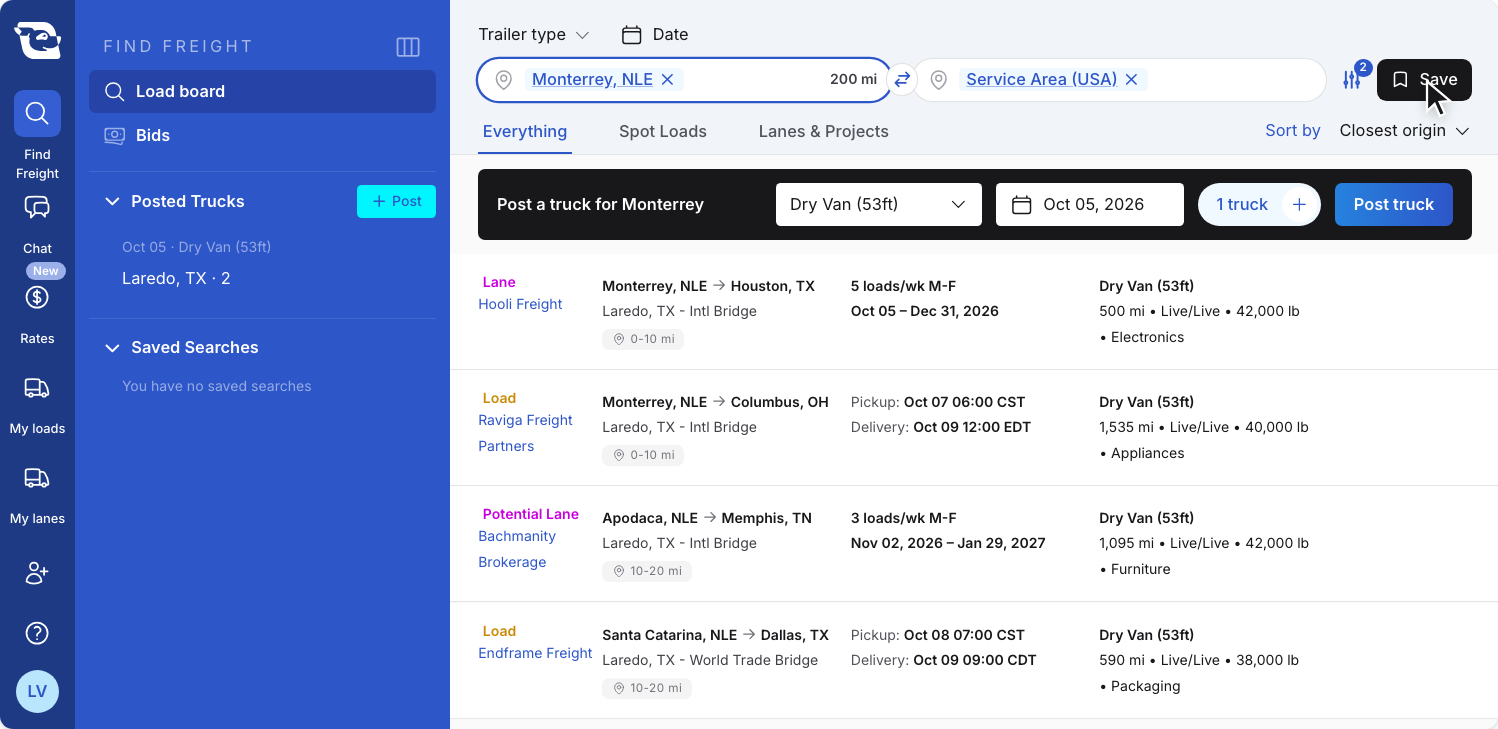Open the Rates dollar icon

[x=37, y=297]
